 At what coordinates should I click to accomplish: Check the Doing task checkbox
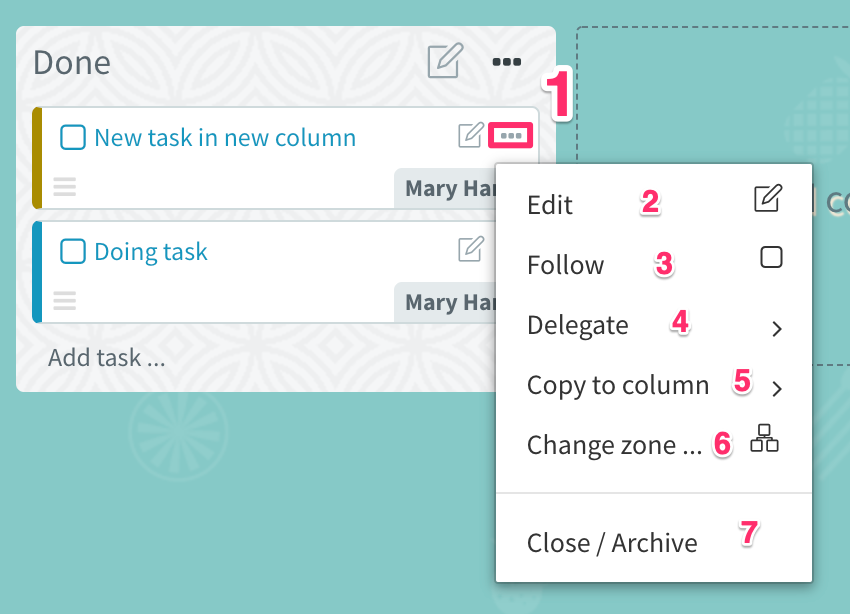[x=73, y=251]
